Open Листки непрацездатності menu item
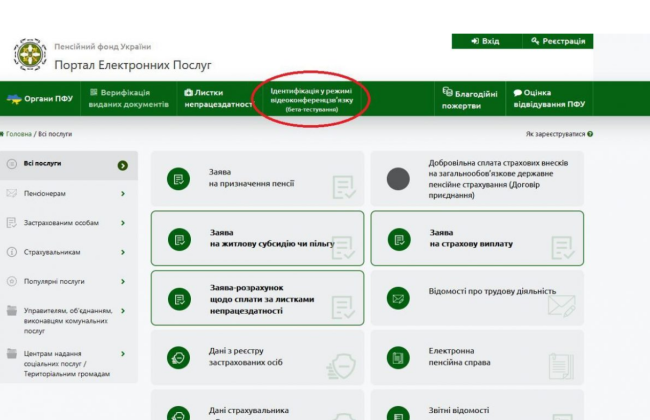Screen dimensions: 650x420 coord(218,99)
